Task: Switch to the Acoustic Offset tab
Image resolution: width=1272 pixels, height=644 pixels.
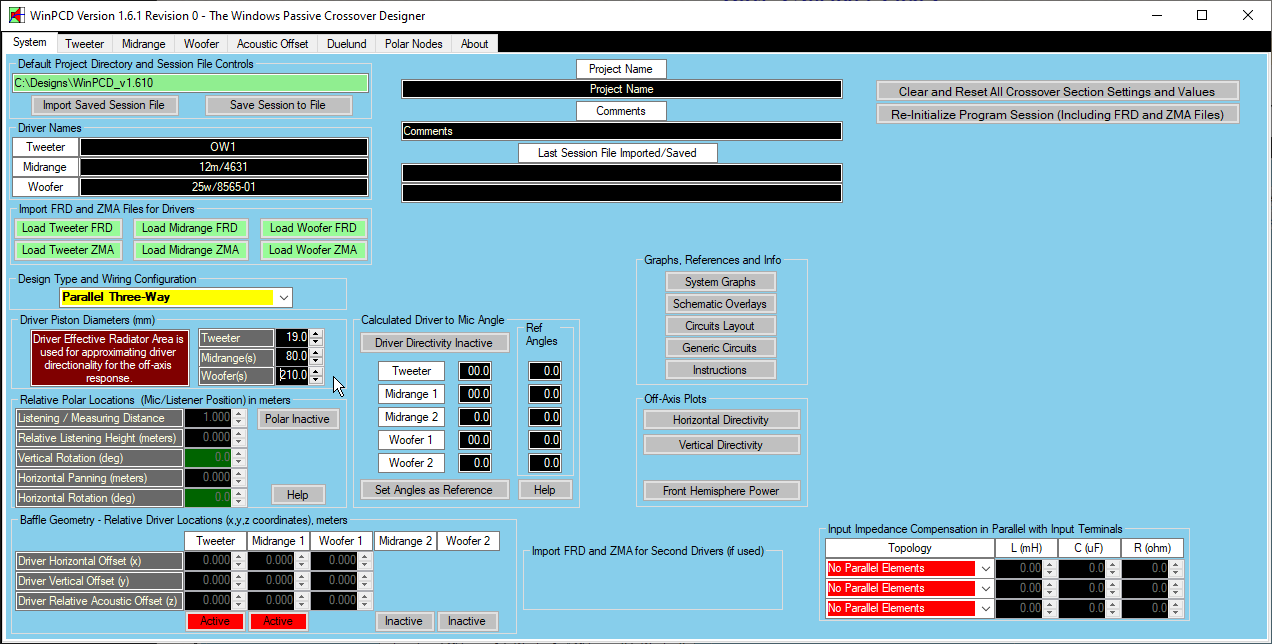Action: point(272,44)
